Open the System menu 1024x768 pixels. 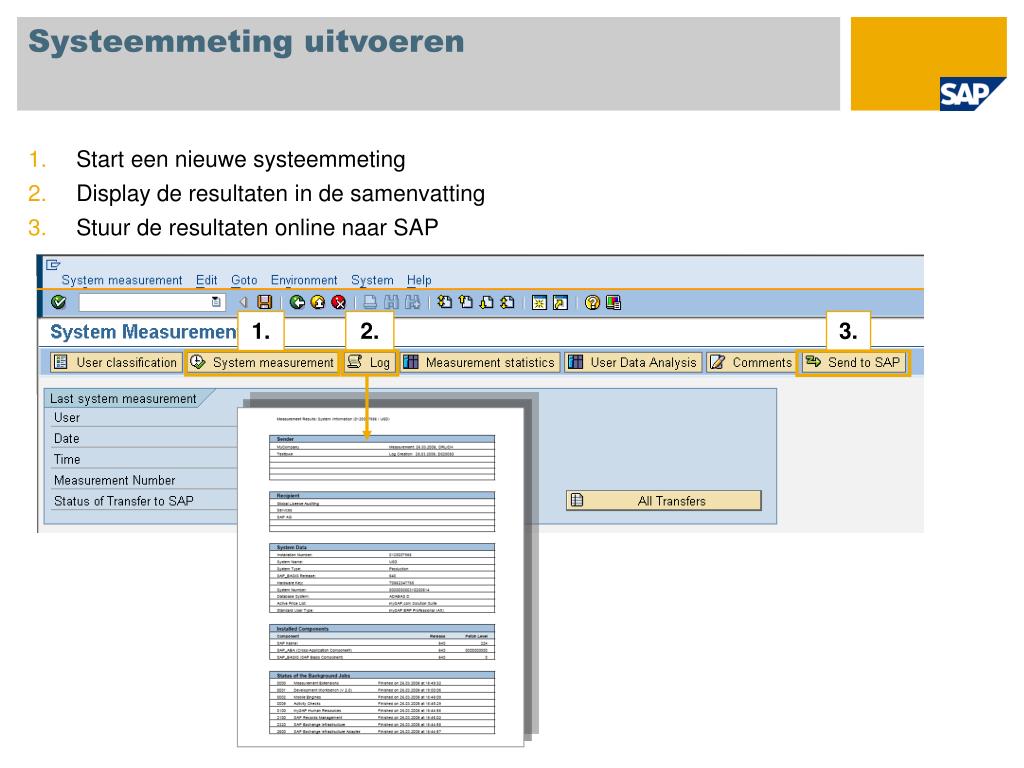click(x=372, y=280)
